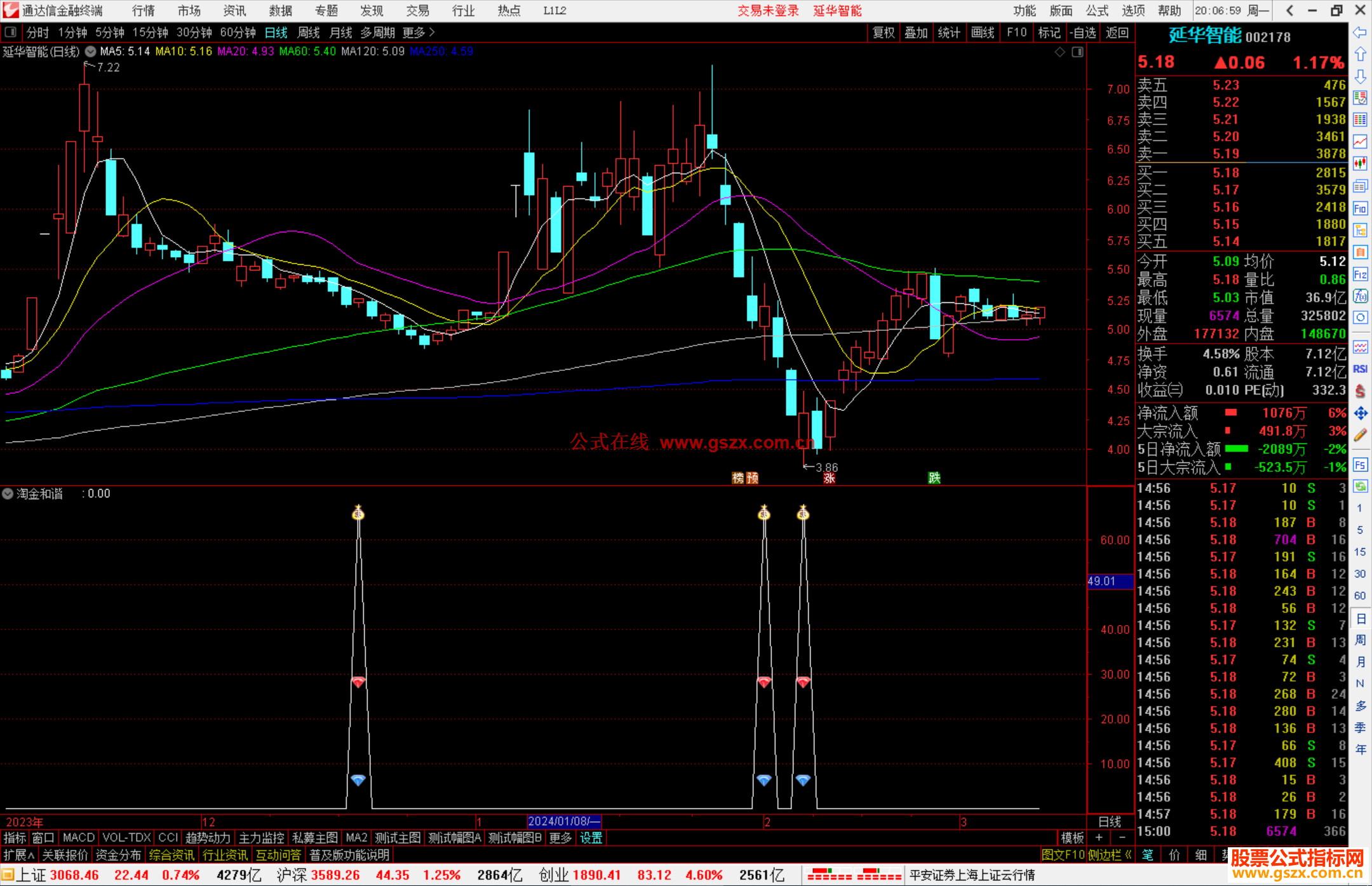This screenshot has height=886, width=1372.
Task: Click the candlestick chart icon in sidebar
Action: tap(1360, 164)
